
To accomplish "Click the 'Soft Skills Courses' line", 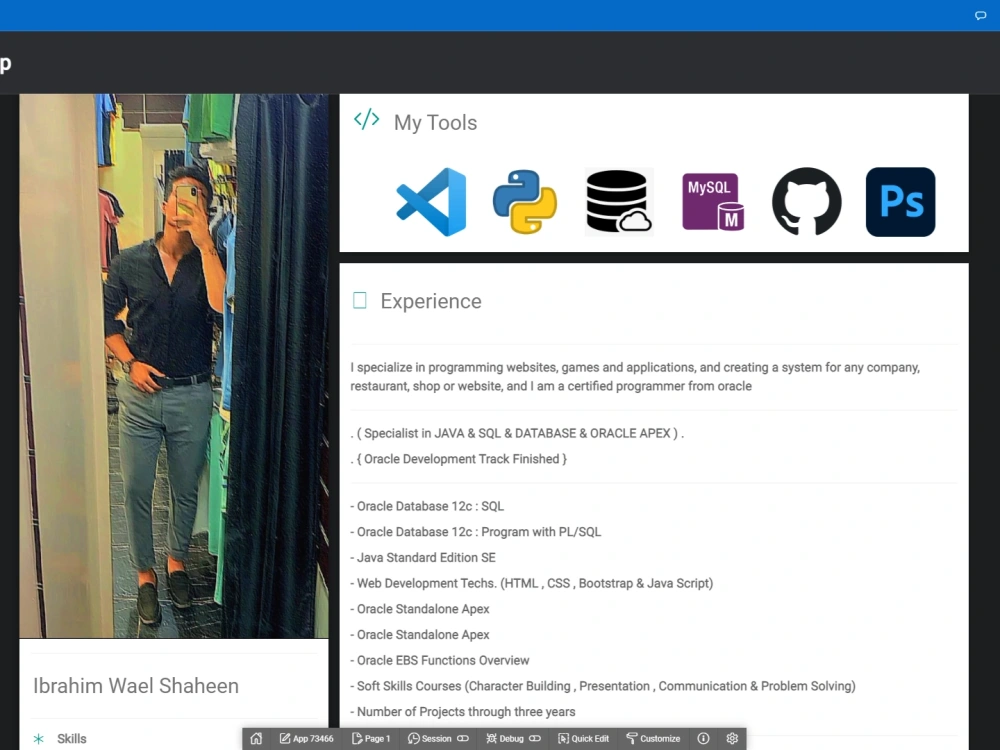I will click(x=603, y=686).
